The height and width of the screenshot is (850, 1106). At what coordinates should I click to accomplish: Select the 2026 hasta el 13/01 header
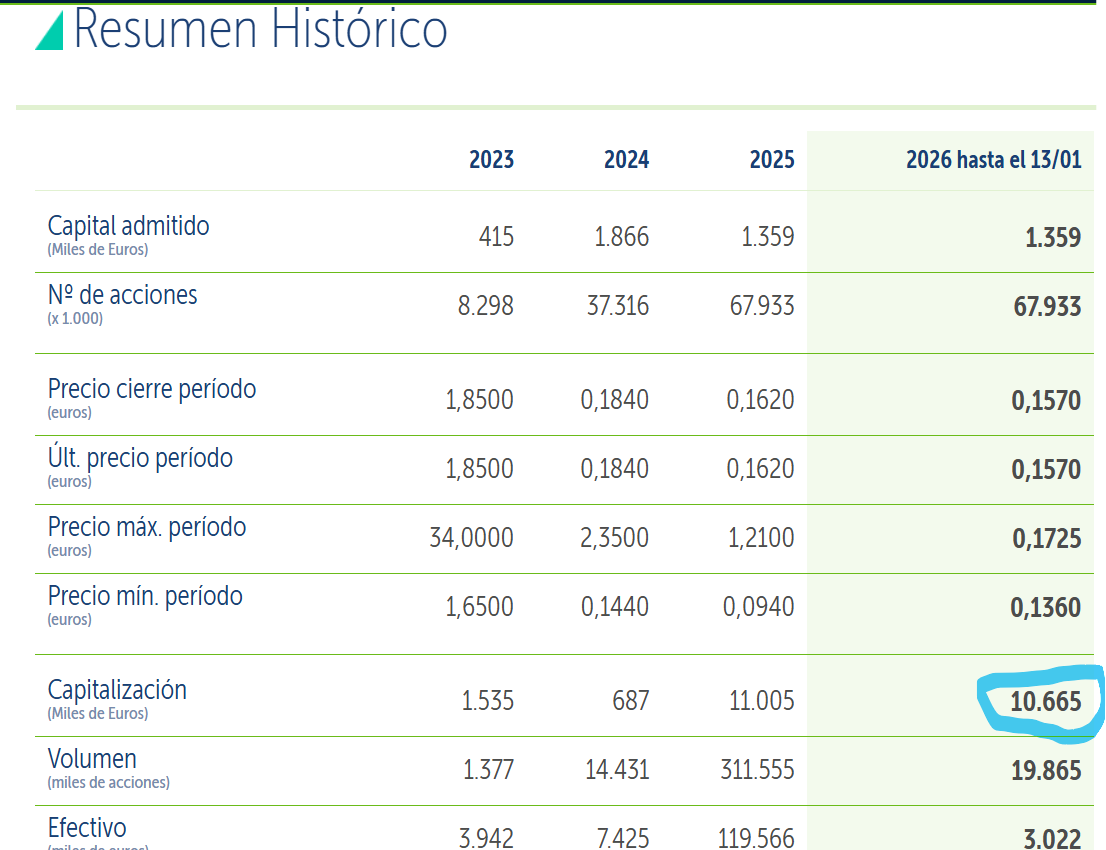(994, 159)
